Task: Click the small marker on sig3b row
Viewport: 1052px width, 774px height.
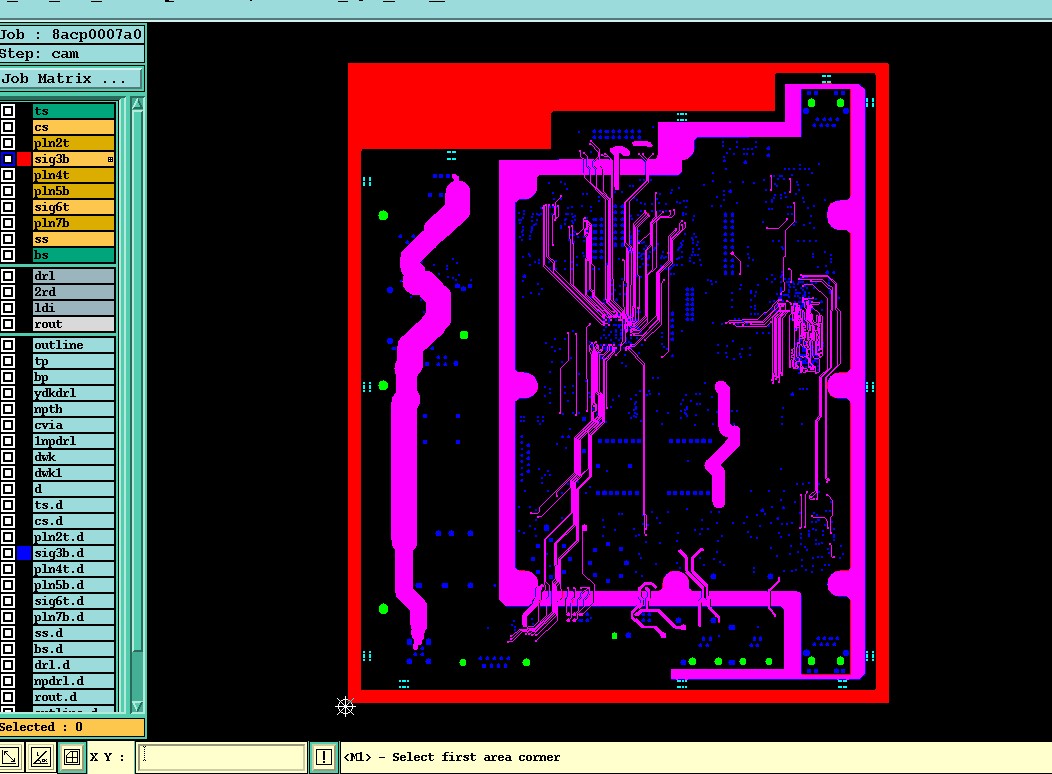Action: [110, 160]
